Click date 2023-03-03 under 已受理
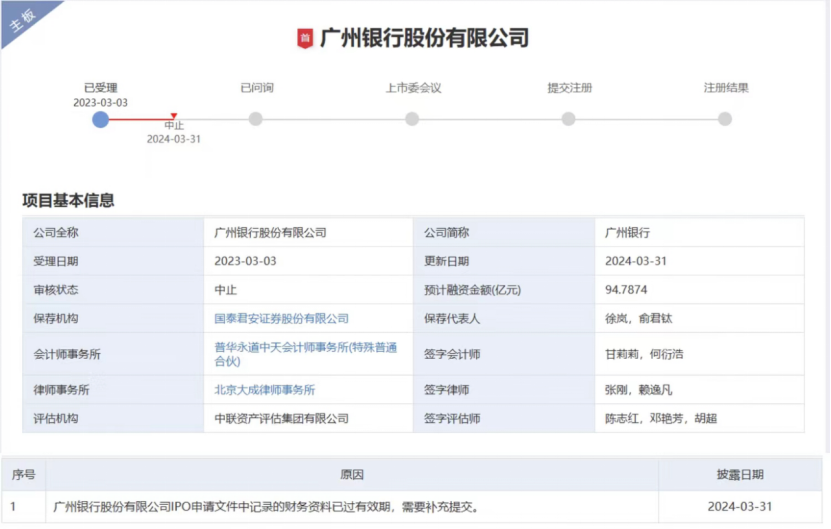 tap(100, 102)
